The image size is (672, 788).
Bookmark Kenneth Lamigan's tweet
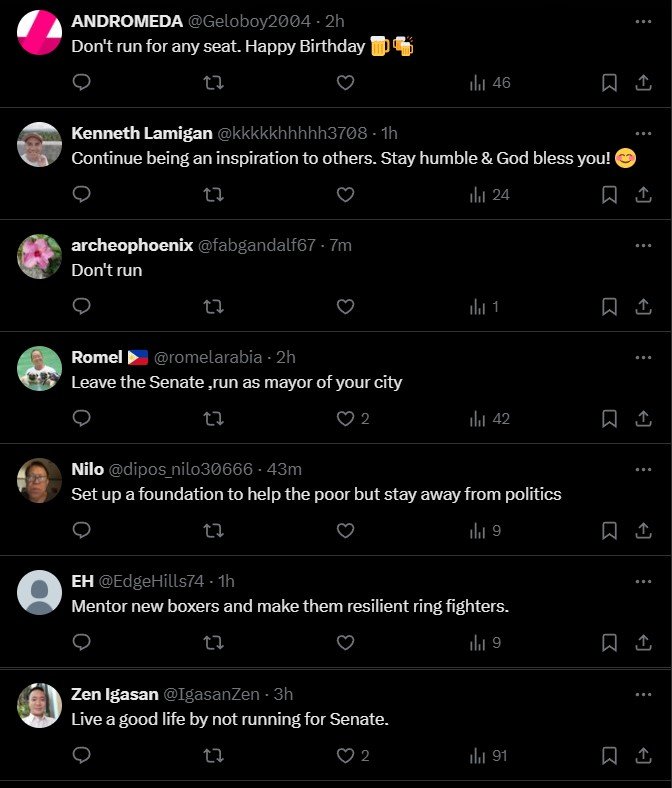click(609, 195)
